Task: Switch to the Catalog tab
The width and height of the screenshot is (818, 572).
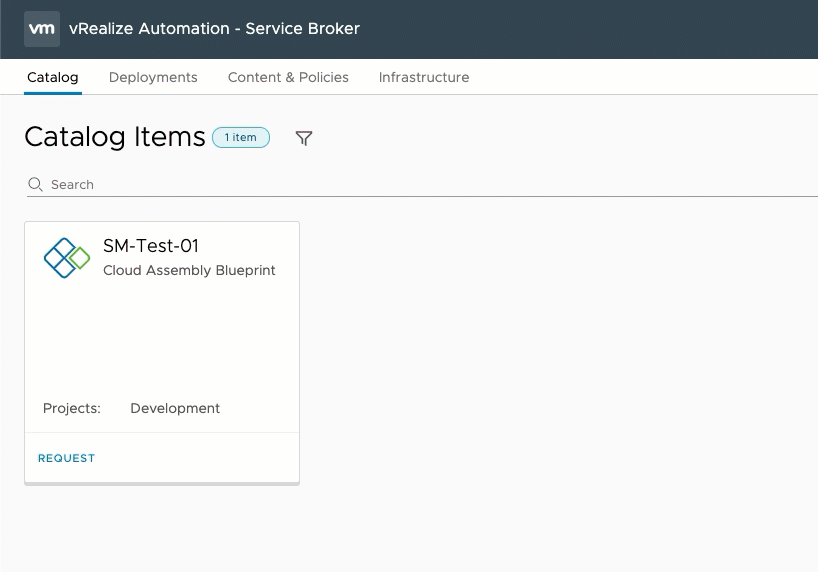Action: pos(53,77)
